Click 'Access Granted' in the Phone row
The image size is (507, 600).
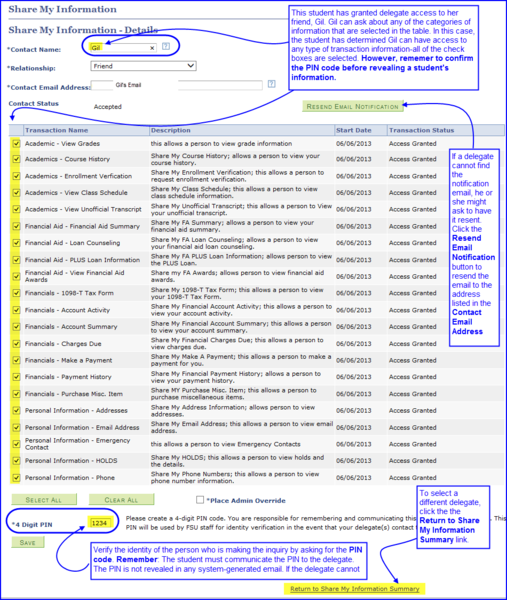point(412,478)
